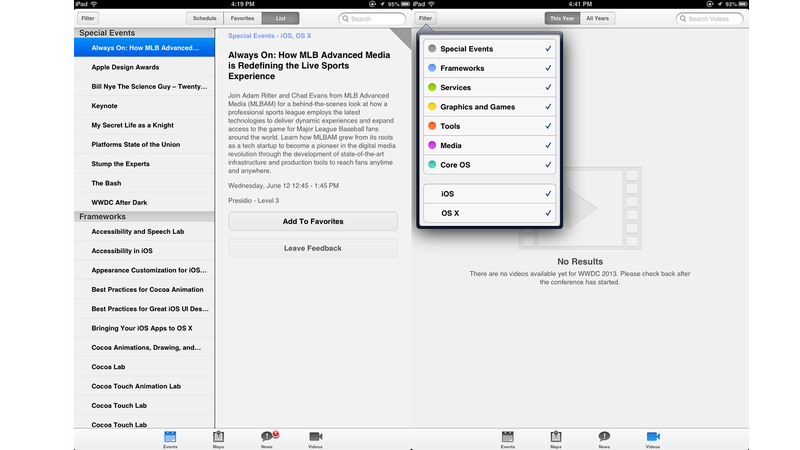Toggle the OS X platform filter

tap(490, 213)
